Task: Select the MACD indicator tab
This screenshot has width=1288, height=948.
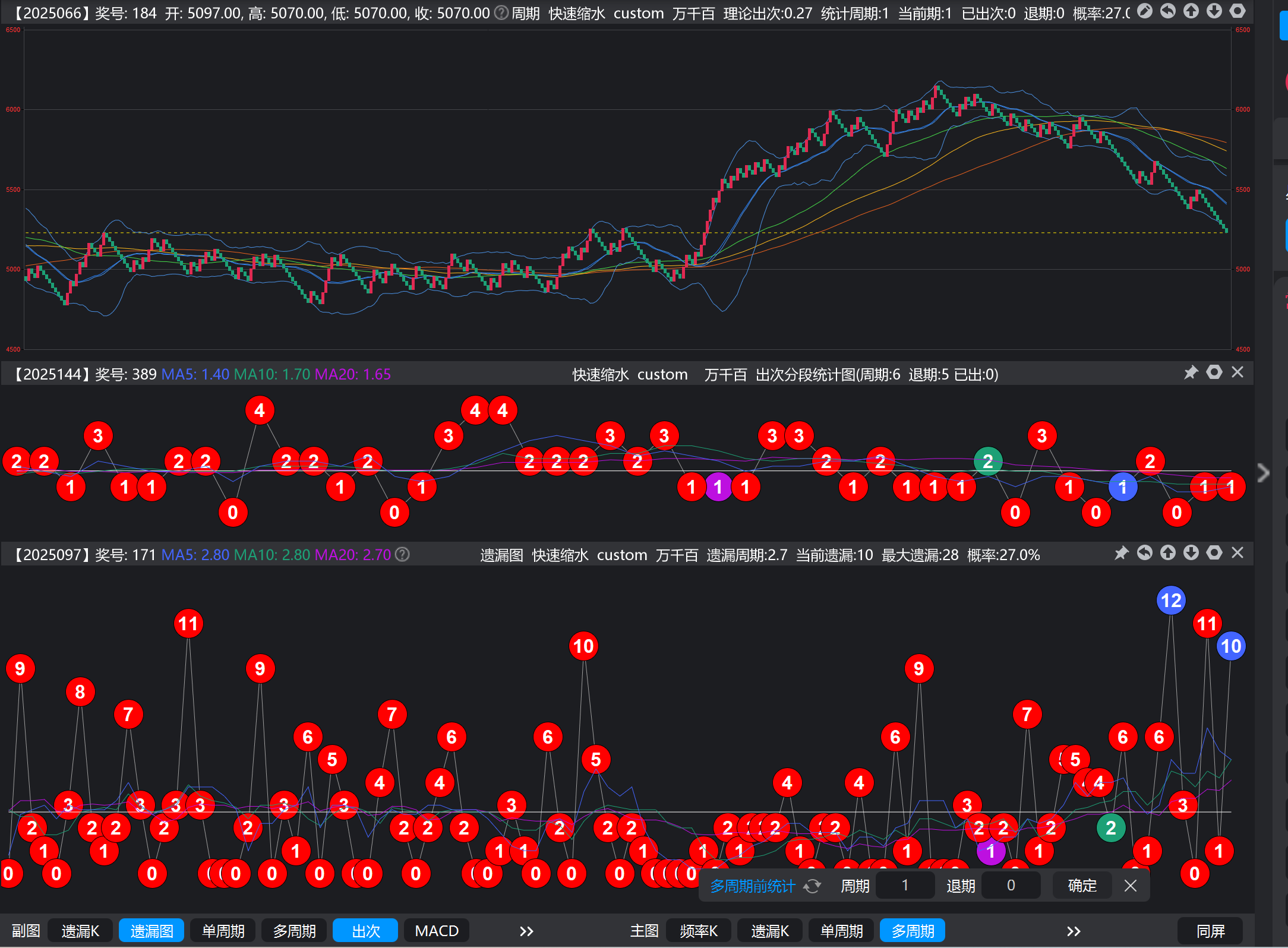Action: 437,931
